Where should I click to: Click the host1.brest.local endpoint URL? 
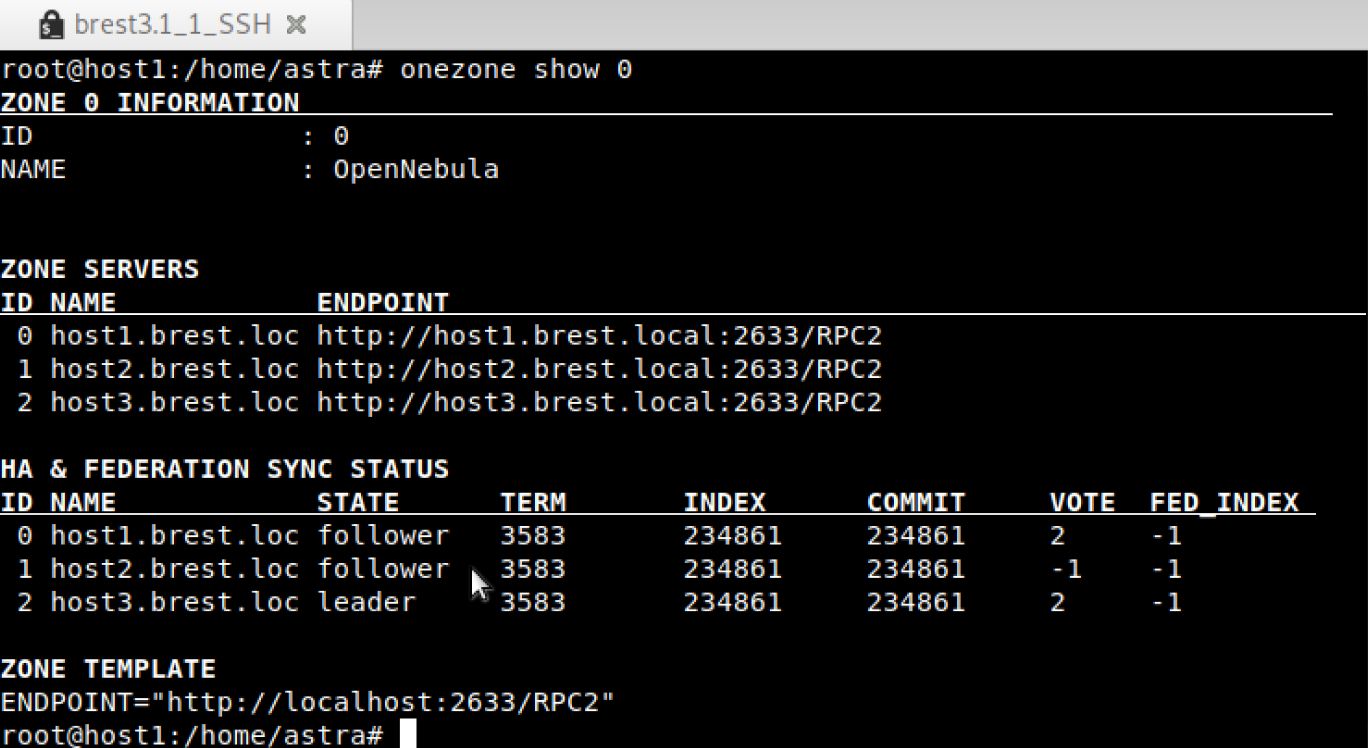tap(599, 336)
